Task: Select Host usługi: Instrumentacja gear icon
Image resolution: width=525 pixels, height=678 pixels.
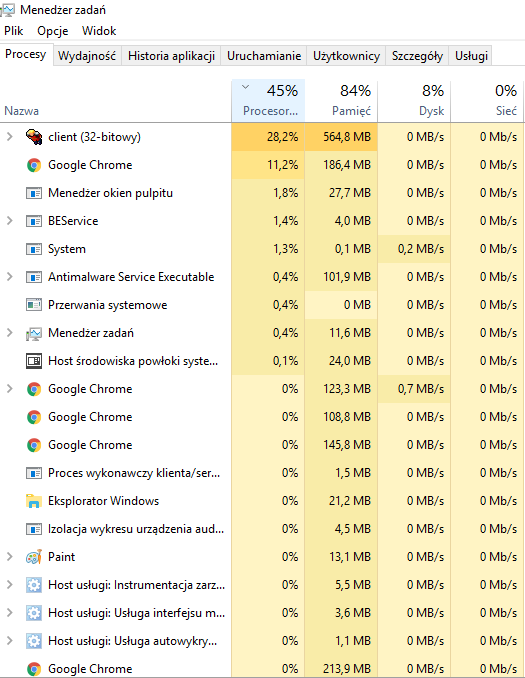Action: (x=34, y=585)
